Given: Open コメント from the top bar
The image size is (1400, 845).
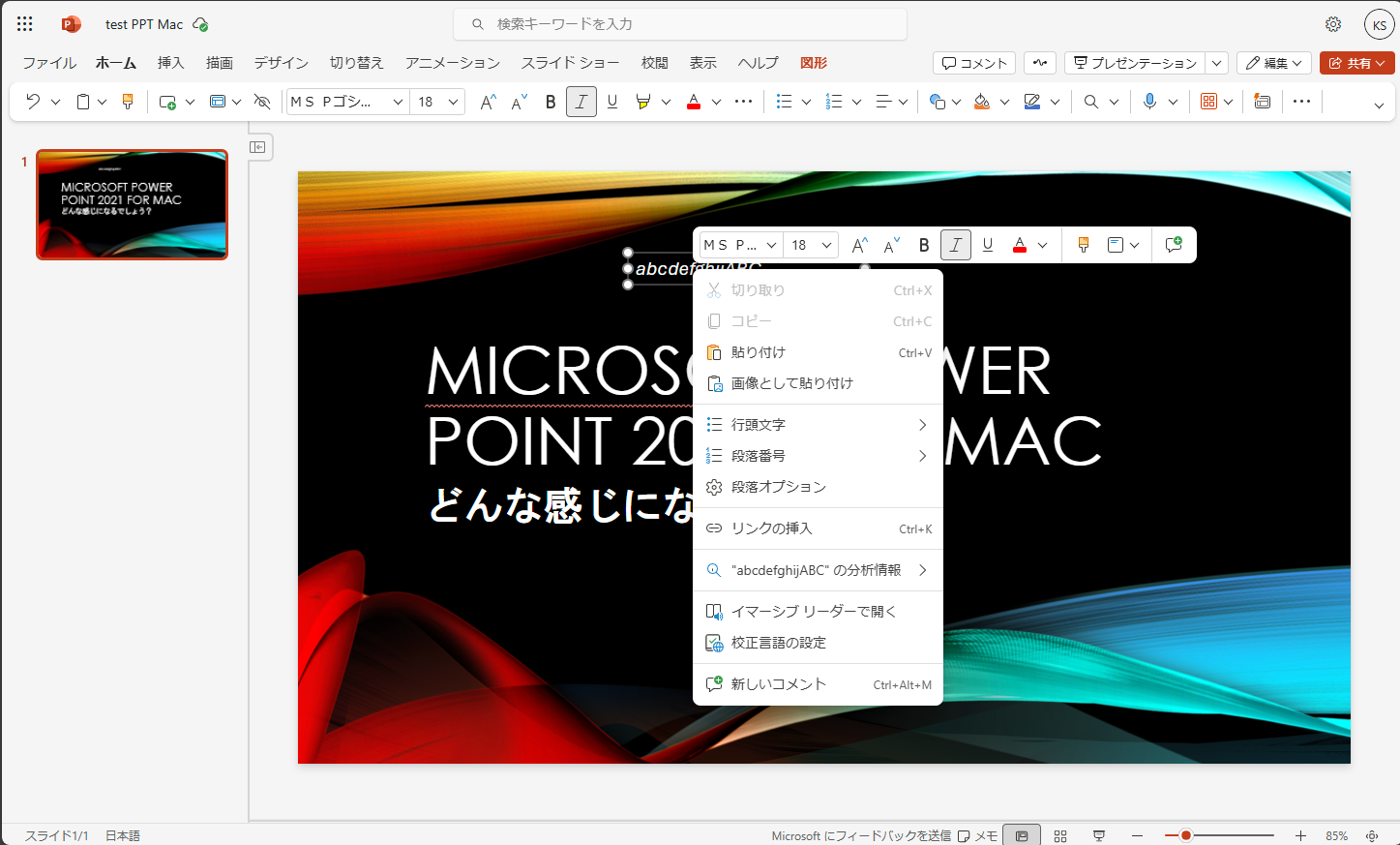Looking at the screenshot, I should (973, 62).
